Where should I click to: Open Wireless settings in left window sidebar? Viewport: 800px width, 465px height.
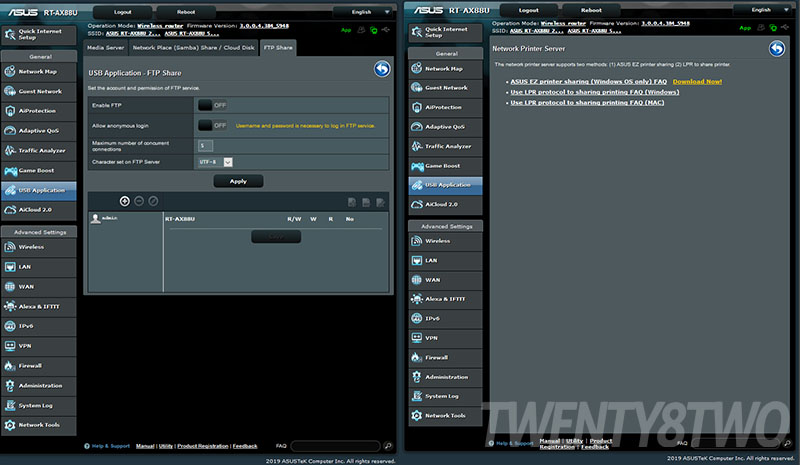tap(39, 247)
